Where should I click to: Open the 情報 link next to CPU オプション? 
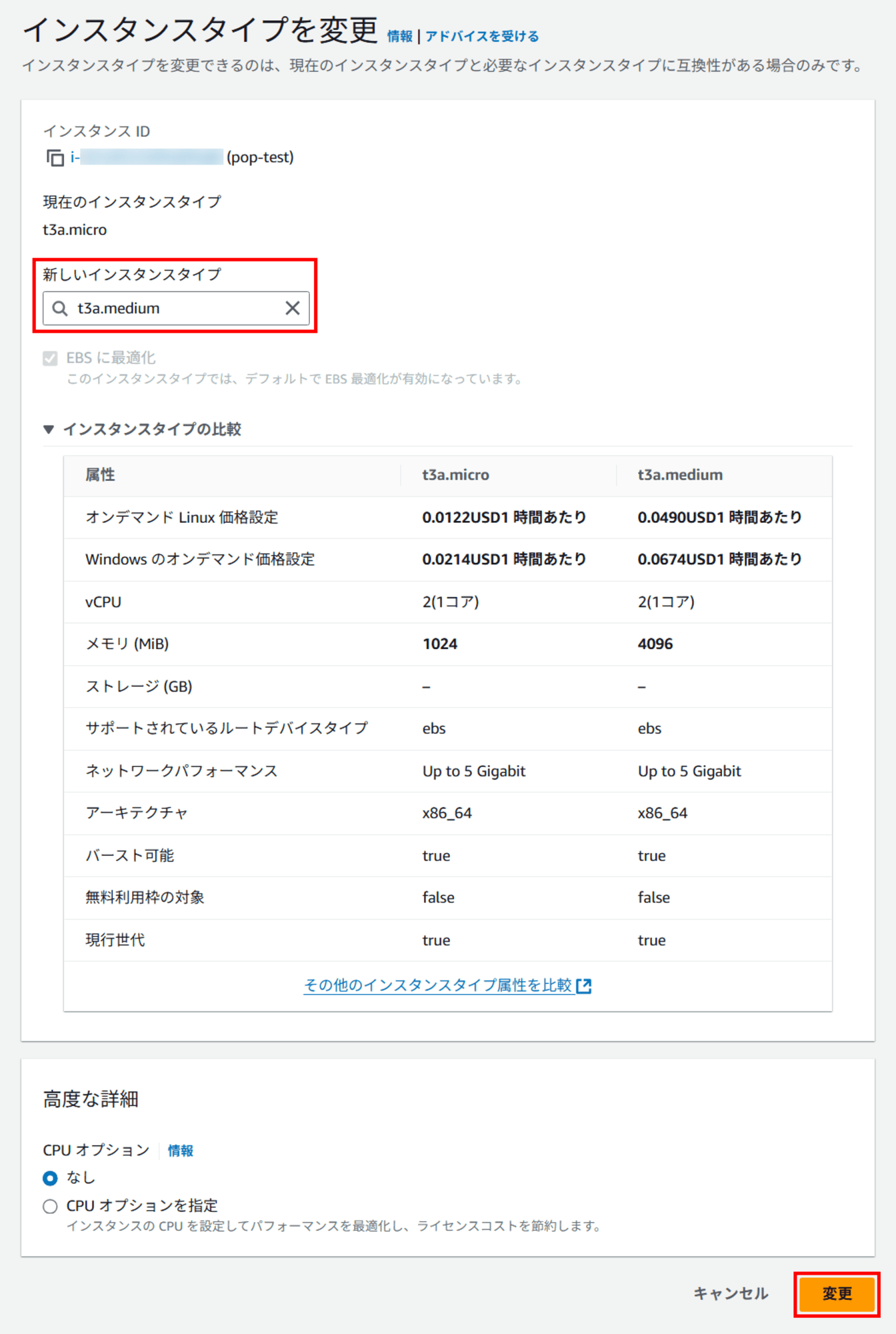181,1150
